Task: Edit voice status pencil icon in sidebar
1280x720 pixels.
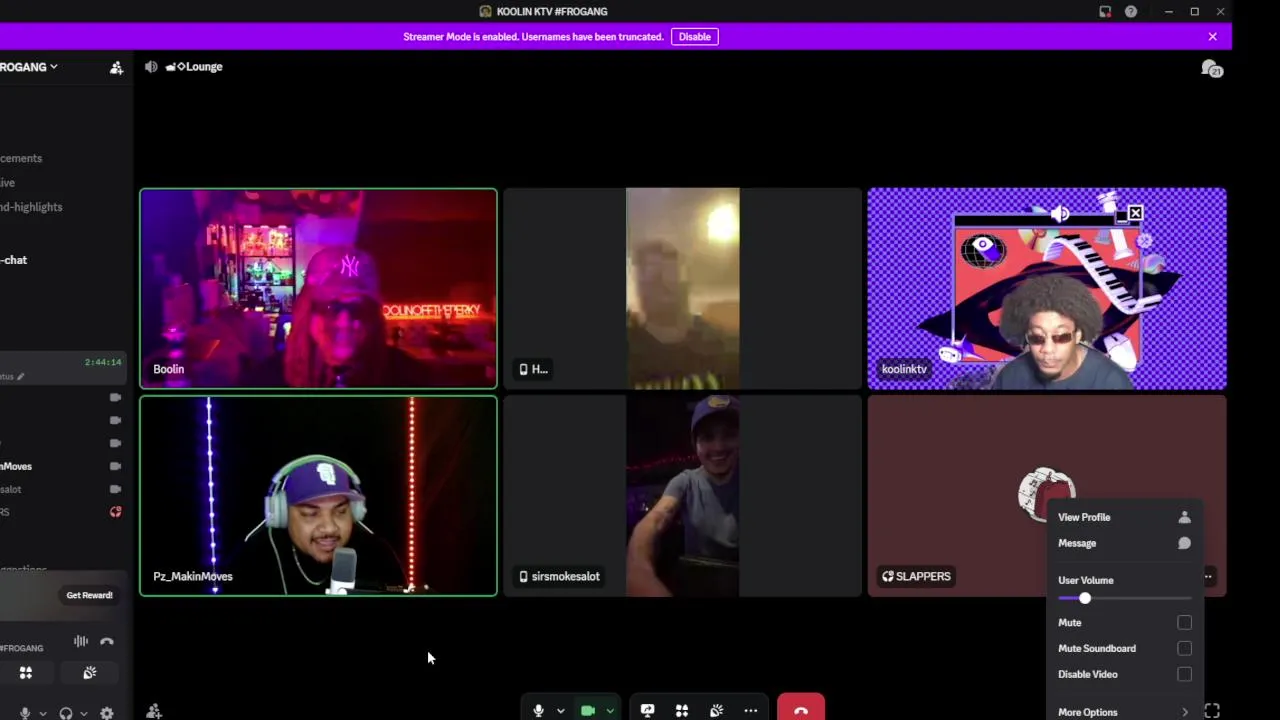Action: tap(20, 377)
